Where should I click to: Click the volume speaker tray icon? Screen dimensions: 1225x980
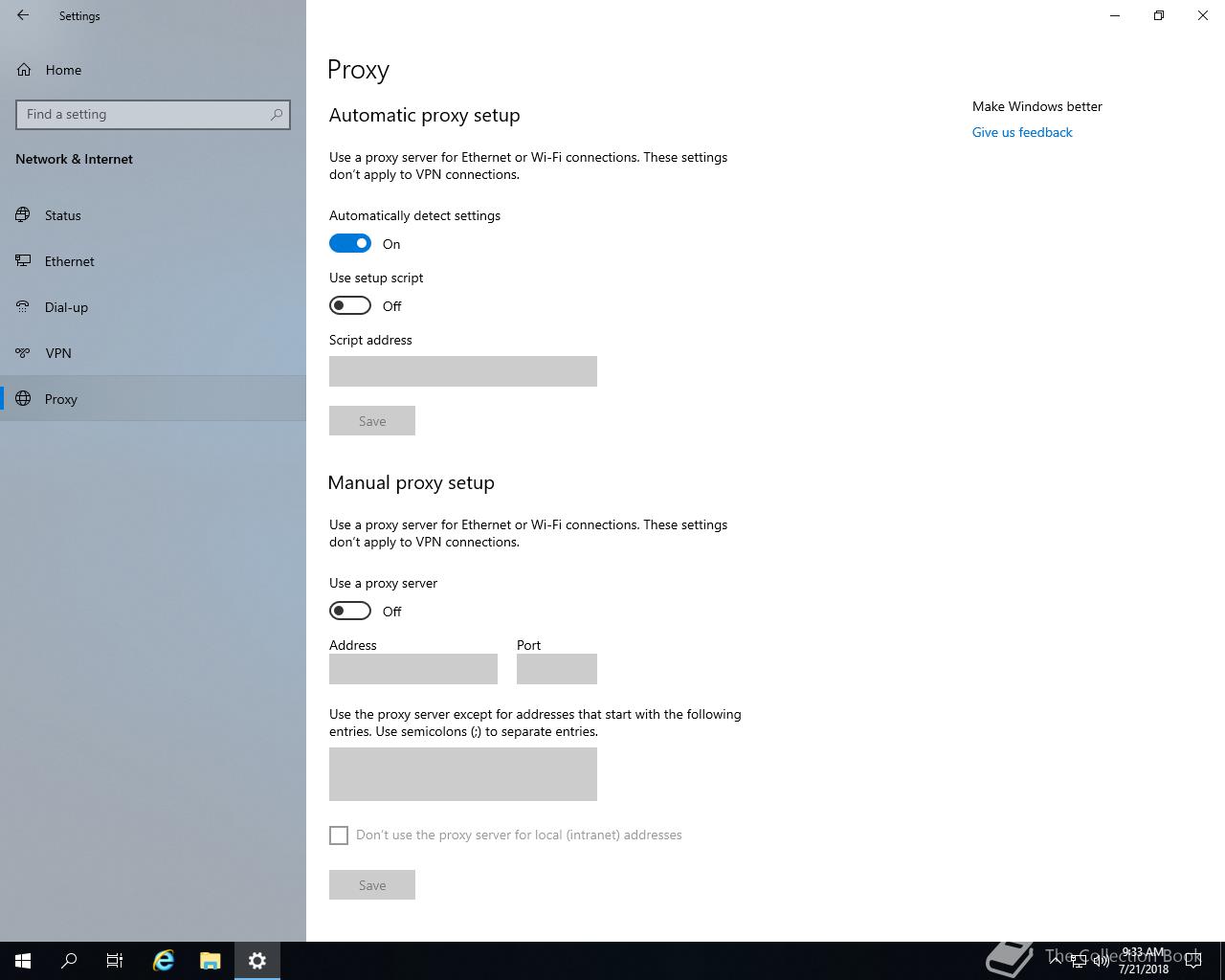[1102, 961]
